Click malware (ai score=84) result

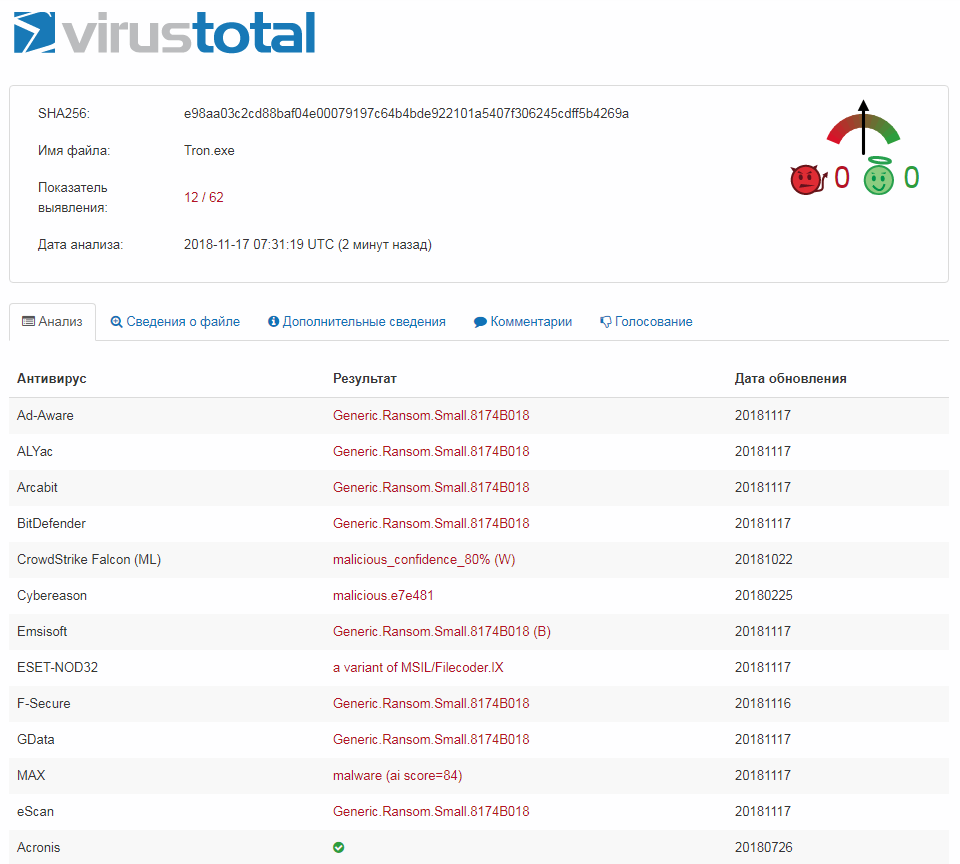[x=397, y=776]
